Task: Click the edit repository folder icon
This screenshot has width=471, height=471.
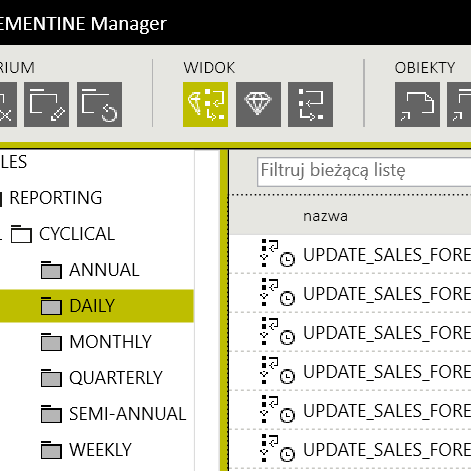Action: point(46,104)
